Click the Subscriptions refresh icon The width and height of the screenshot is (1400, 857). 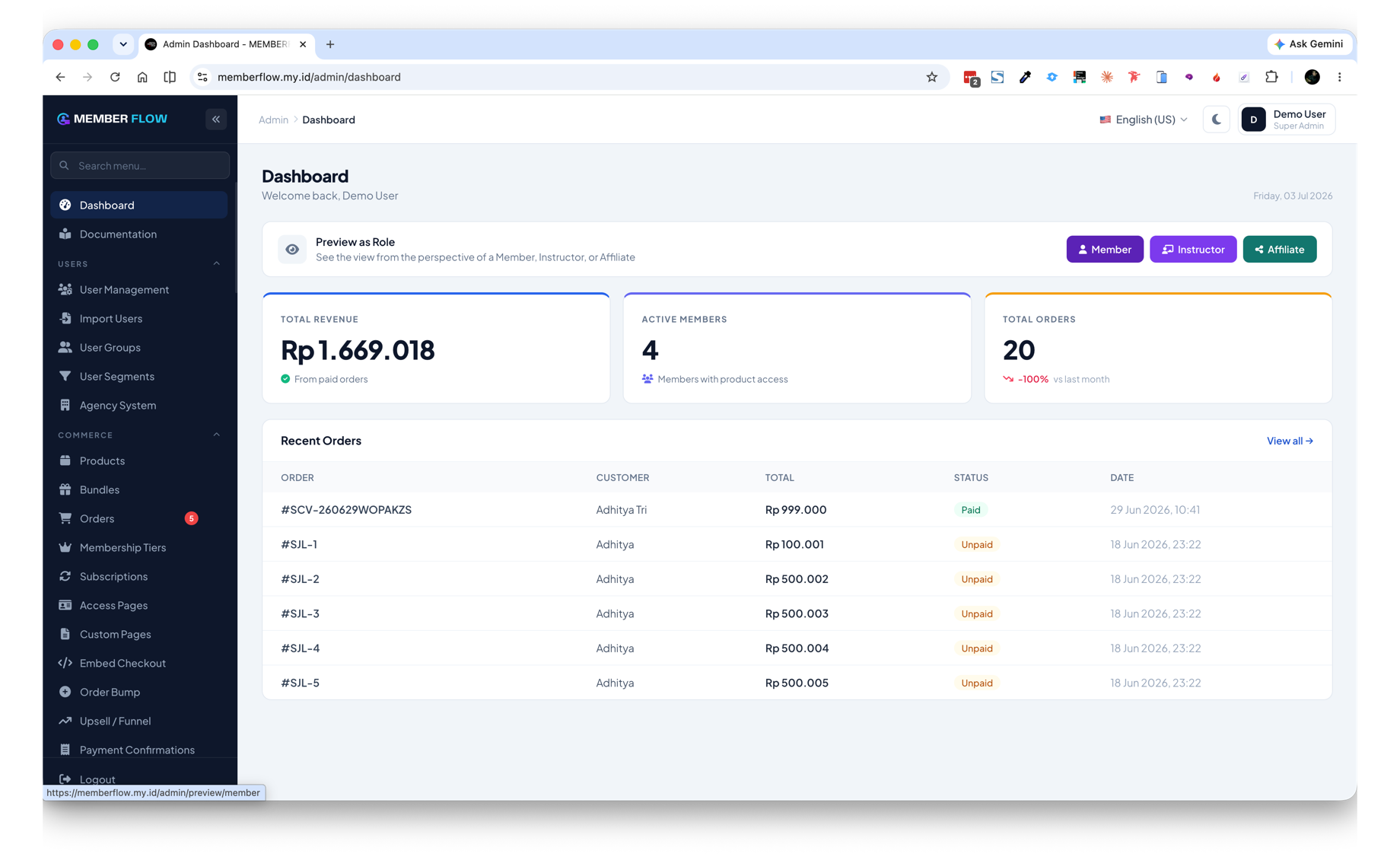tap(65, 577)
